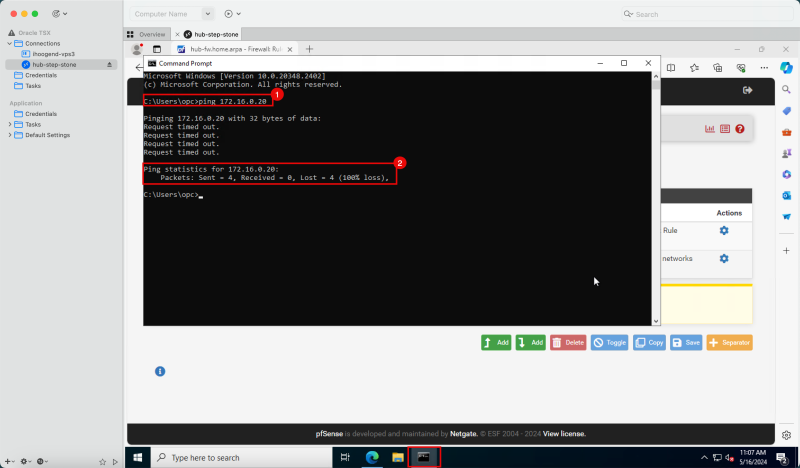
Task: Collapse the Connections tree folder
Action: point(10,43)
